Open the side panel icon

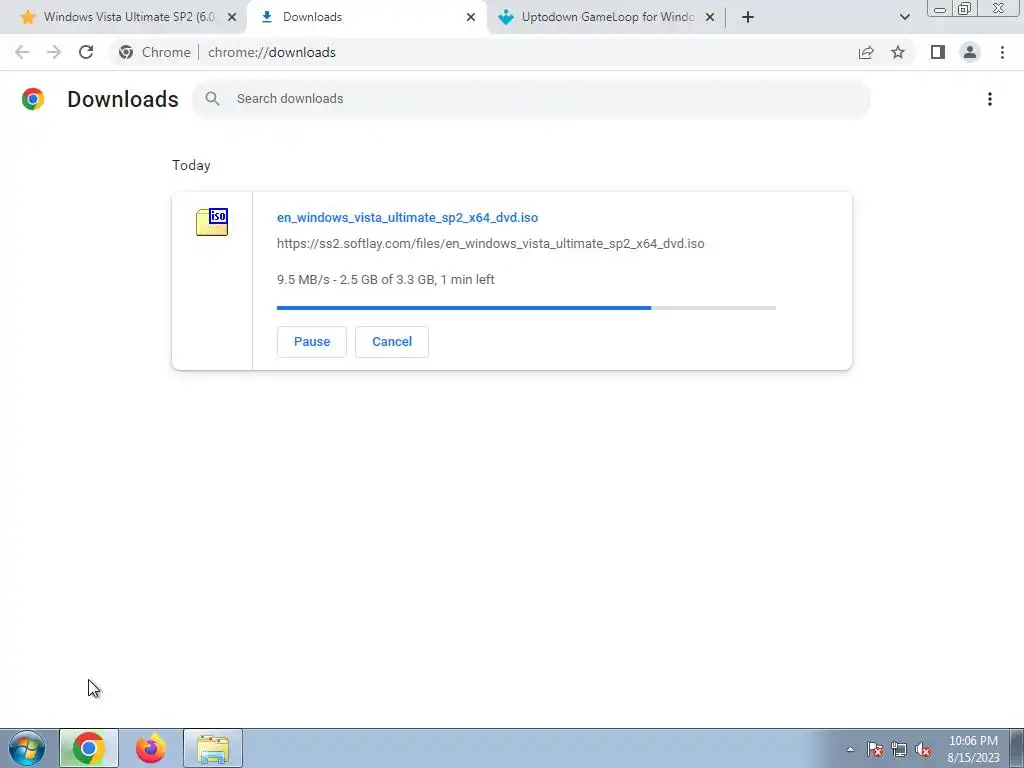pos(938,52)
